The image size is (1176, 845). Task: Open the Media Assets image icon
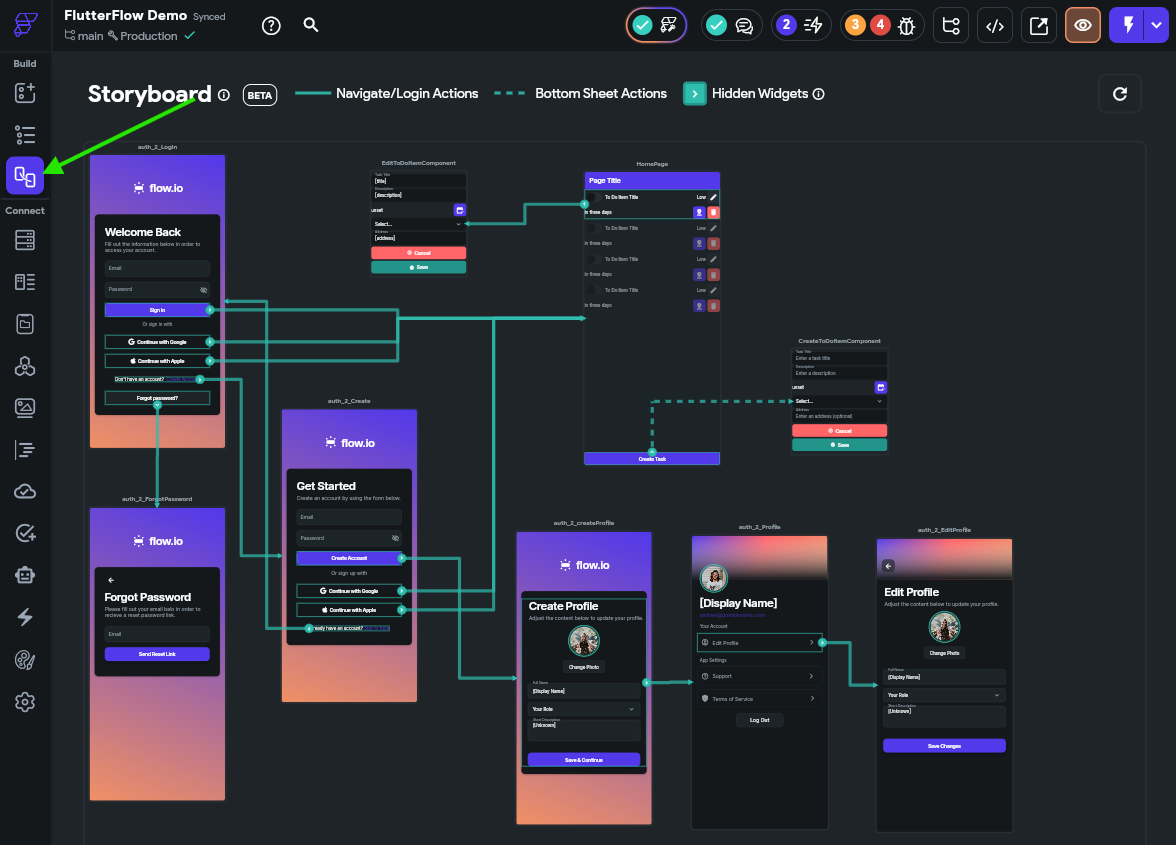pos(25,407)
